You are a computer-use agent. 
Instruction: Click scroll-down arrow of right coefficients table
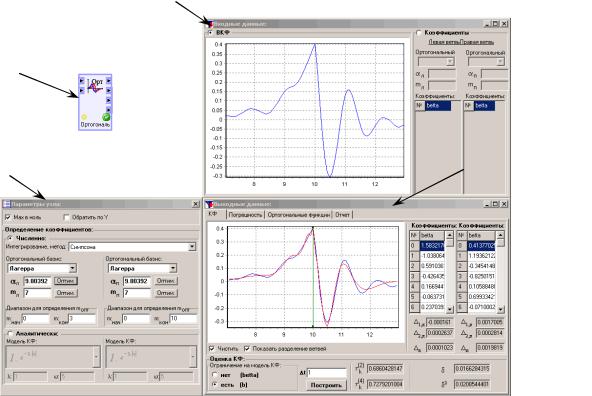pos(500,310)
